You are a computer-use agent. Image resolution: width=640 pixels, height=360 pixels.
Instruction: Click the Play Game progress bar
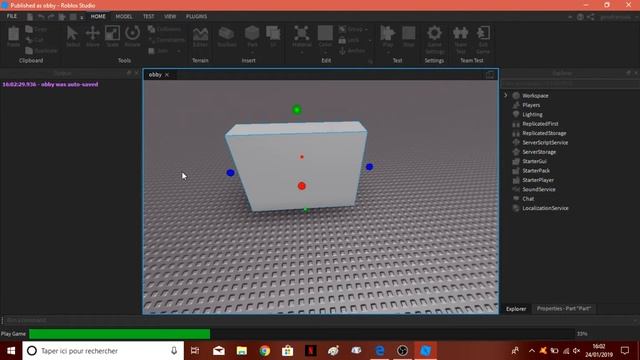pos(301,334)
